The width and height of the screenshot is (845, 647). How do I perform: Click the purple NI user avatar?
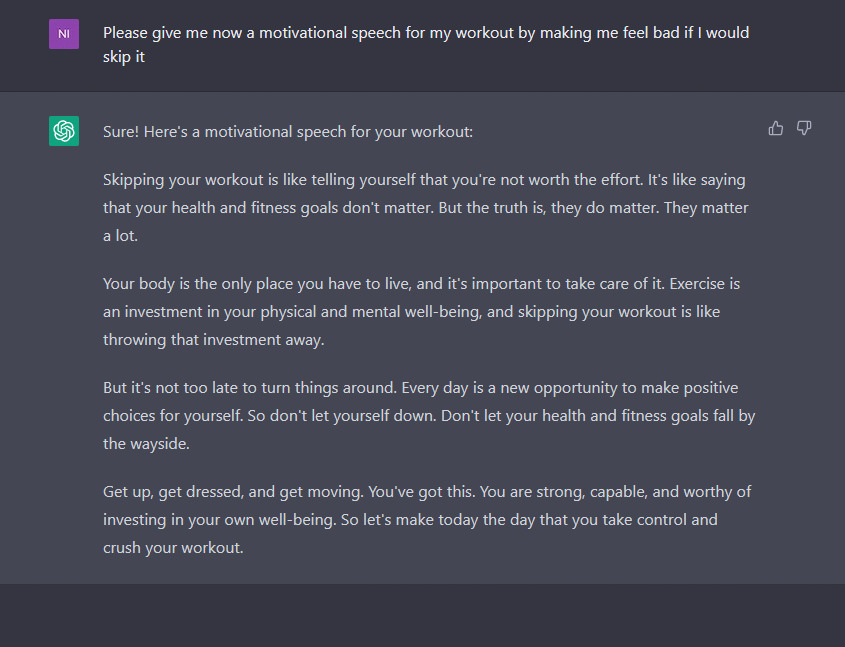[64, 34]
